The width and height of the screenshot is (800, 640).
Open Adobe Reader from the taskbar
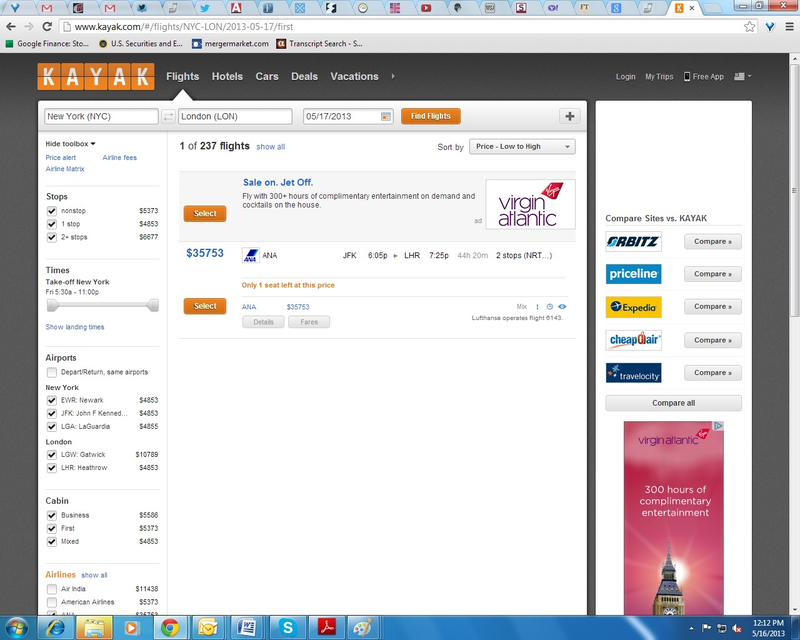click(327, 628)
